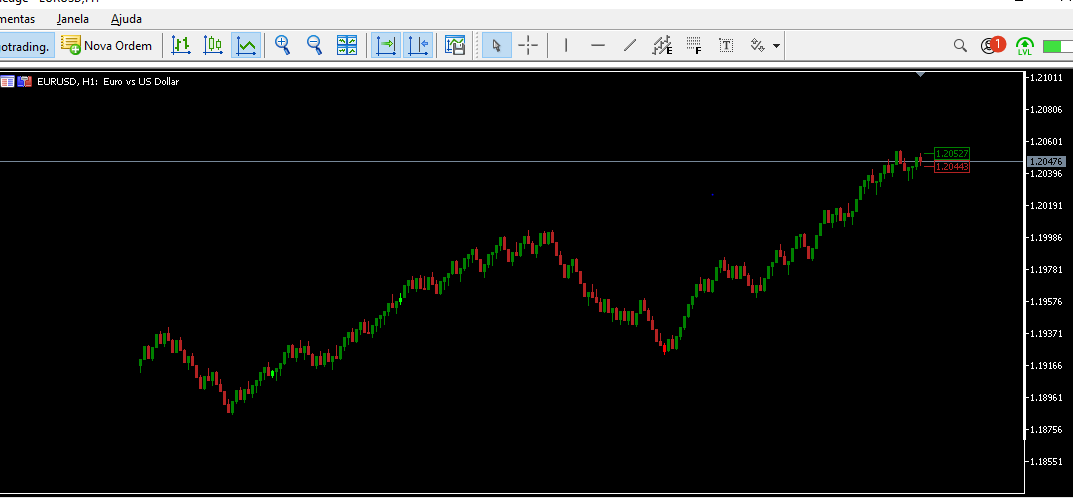Zoom out on the chart
The image size is (1073, 503).
(314, 46)
